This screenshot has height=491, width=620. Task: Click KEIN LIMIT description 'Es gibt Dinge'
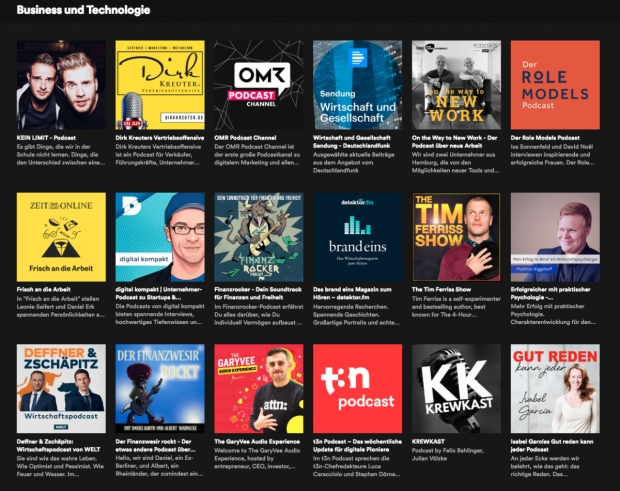tap(61, 155)
